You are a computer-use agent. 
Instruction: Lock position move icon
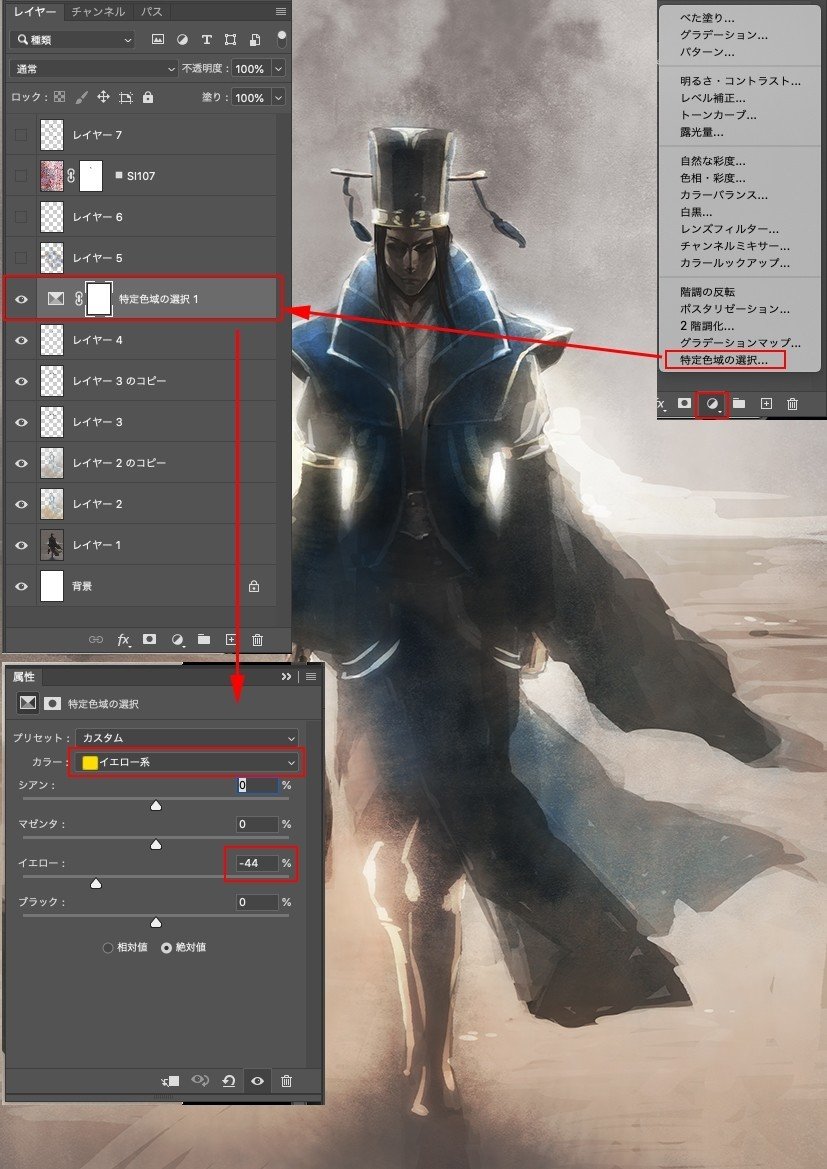pos(103,97)
